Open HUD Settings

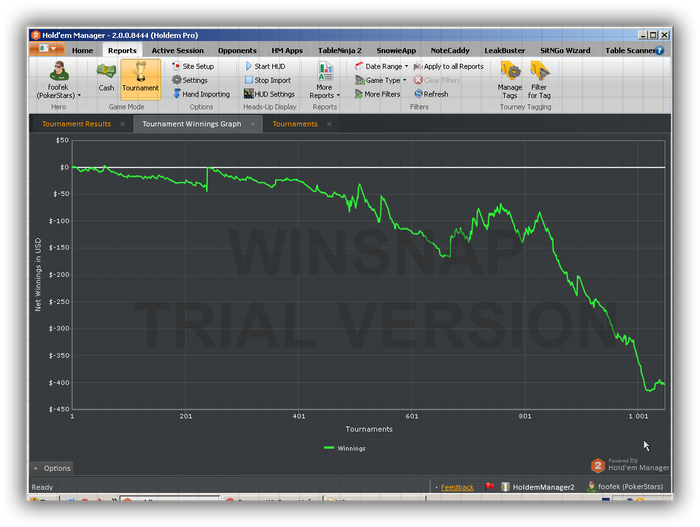(x=270, y=94)
